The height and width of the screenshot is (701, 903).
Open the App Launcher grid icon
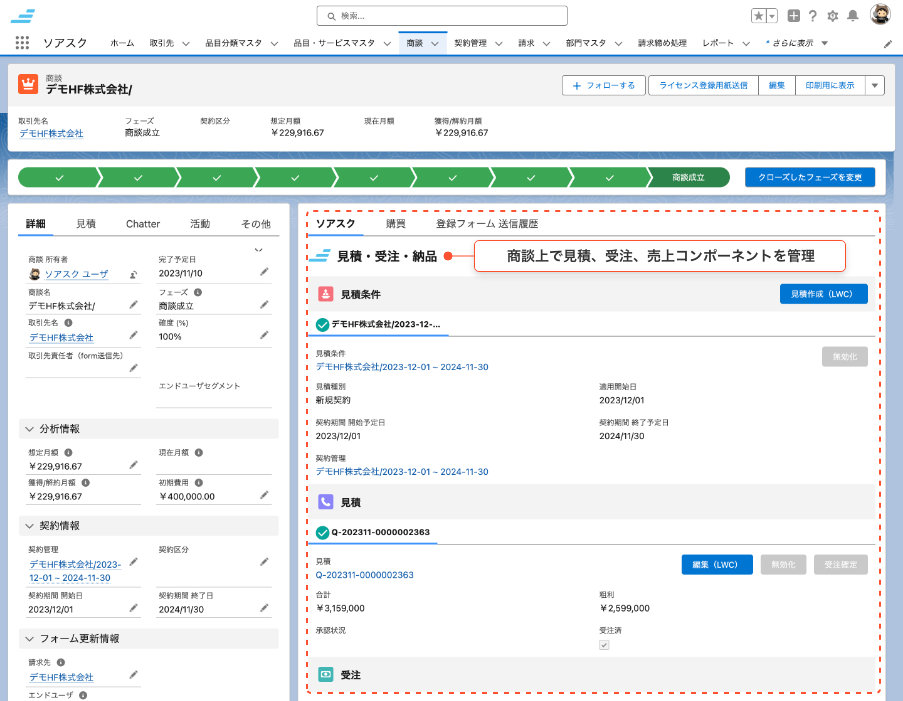click(x=22, y=43)
